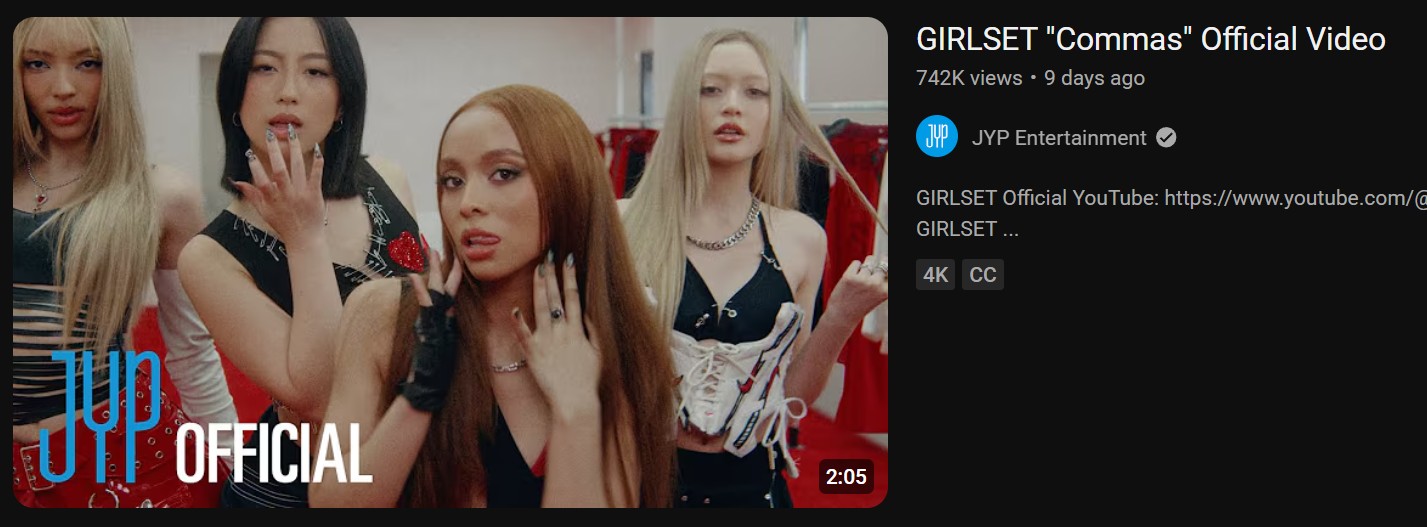The height and width of the screenshot is (527, 1427).
Task: Click the black fingerless glove in the thumbnail
Action: [430, 350]
